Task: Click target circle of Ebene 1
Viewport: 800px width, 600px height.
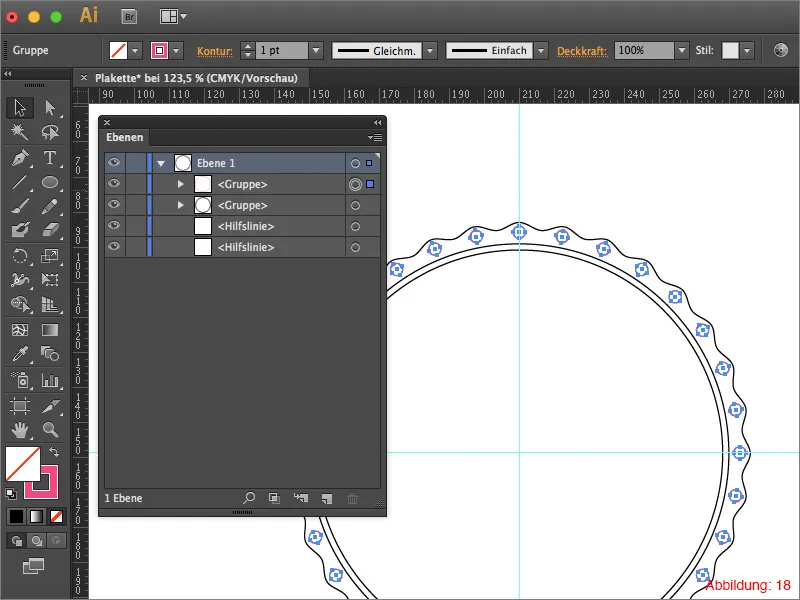Action: pos(355,163)
